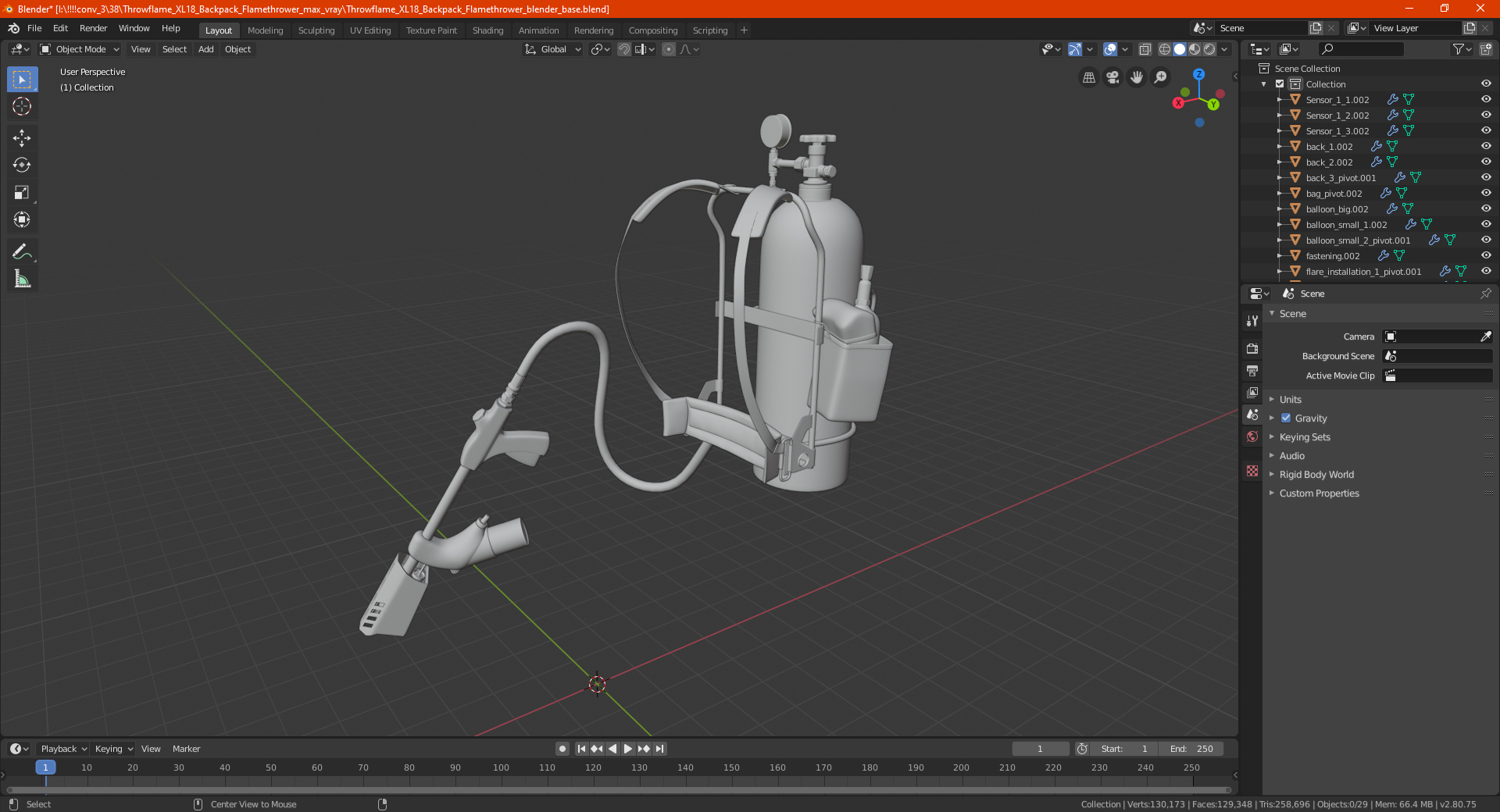Select the Scale tool

tap(22, 193)
